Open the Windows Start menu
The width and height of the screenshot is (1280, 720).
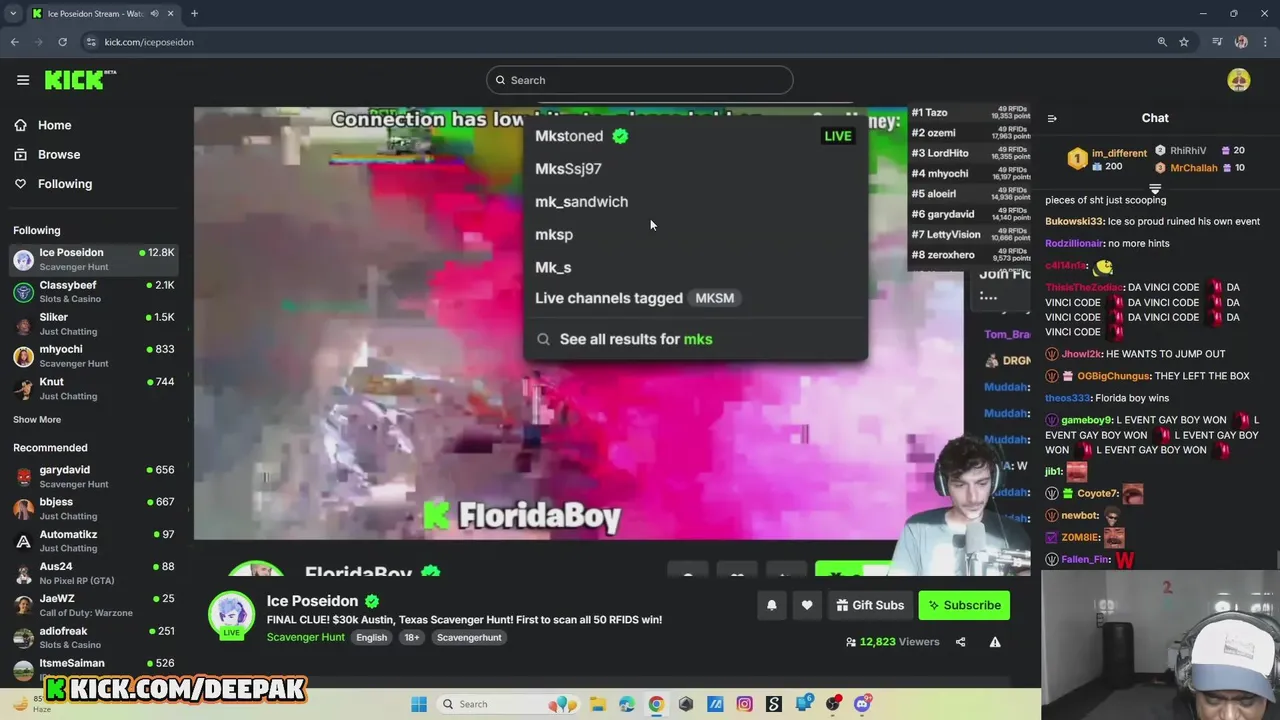(419, 704)
